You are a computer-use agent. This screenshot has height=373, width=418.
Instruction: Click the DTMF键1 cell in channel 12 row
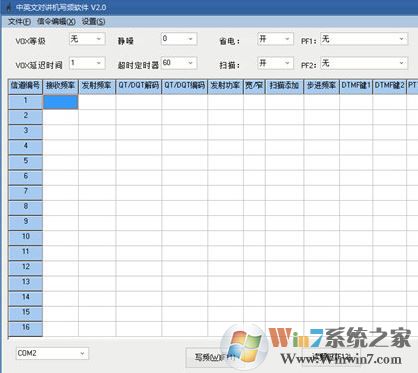point(356,268)
